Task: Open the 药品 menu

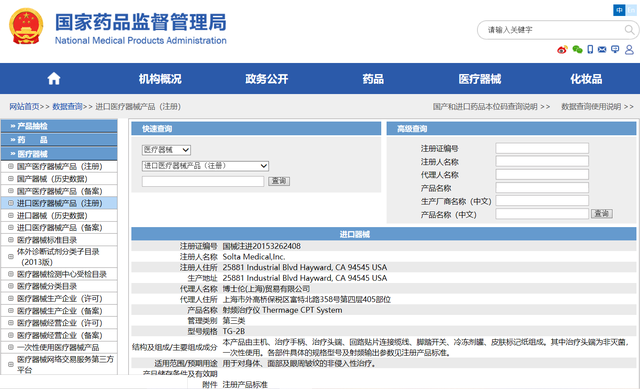Action: pyautogui.click(x=373, y=79)
